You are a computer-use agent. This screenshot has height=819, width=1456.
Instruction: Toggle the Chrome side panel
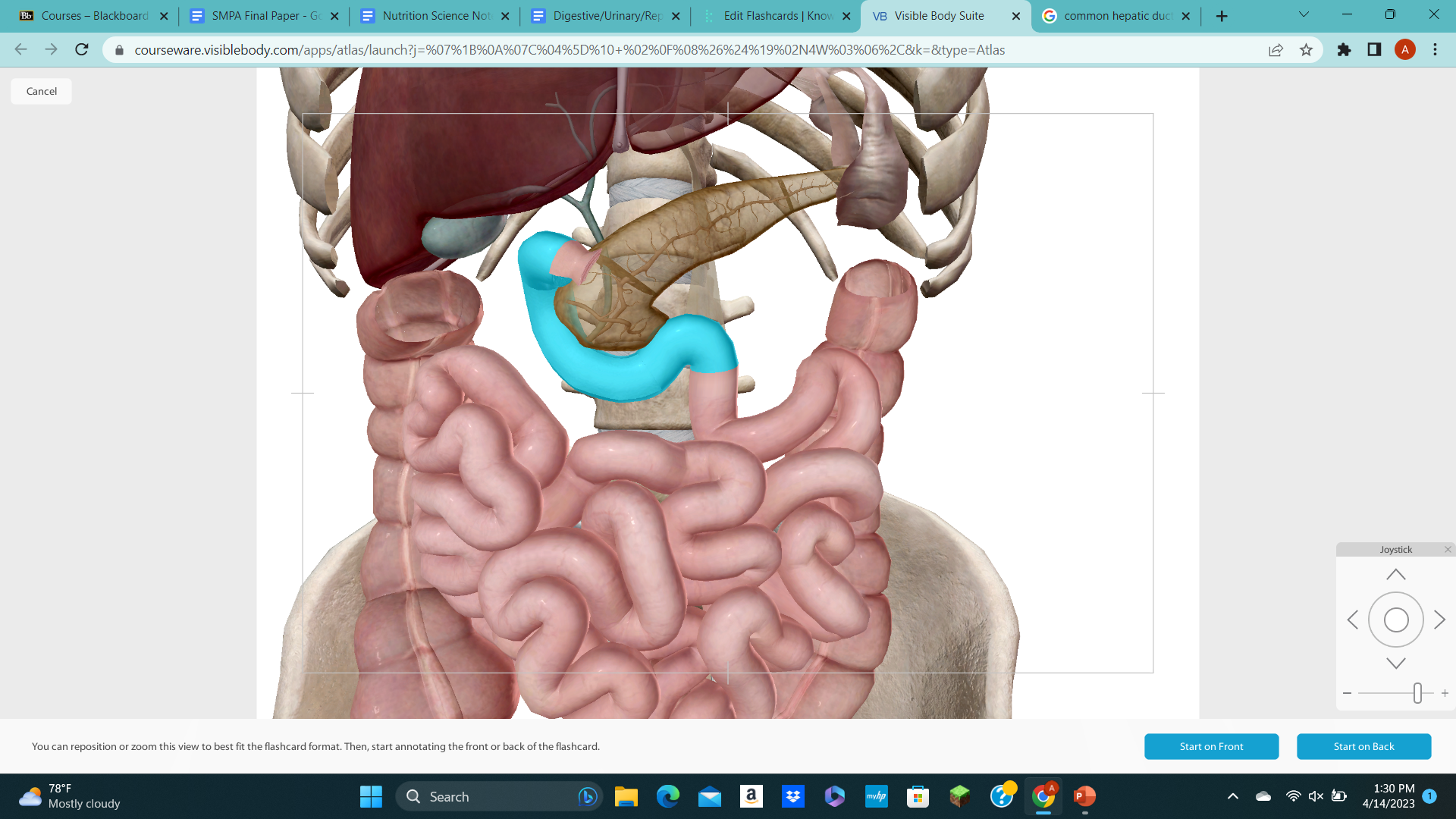tap(1373, 50)
